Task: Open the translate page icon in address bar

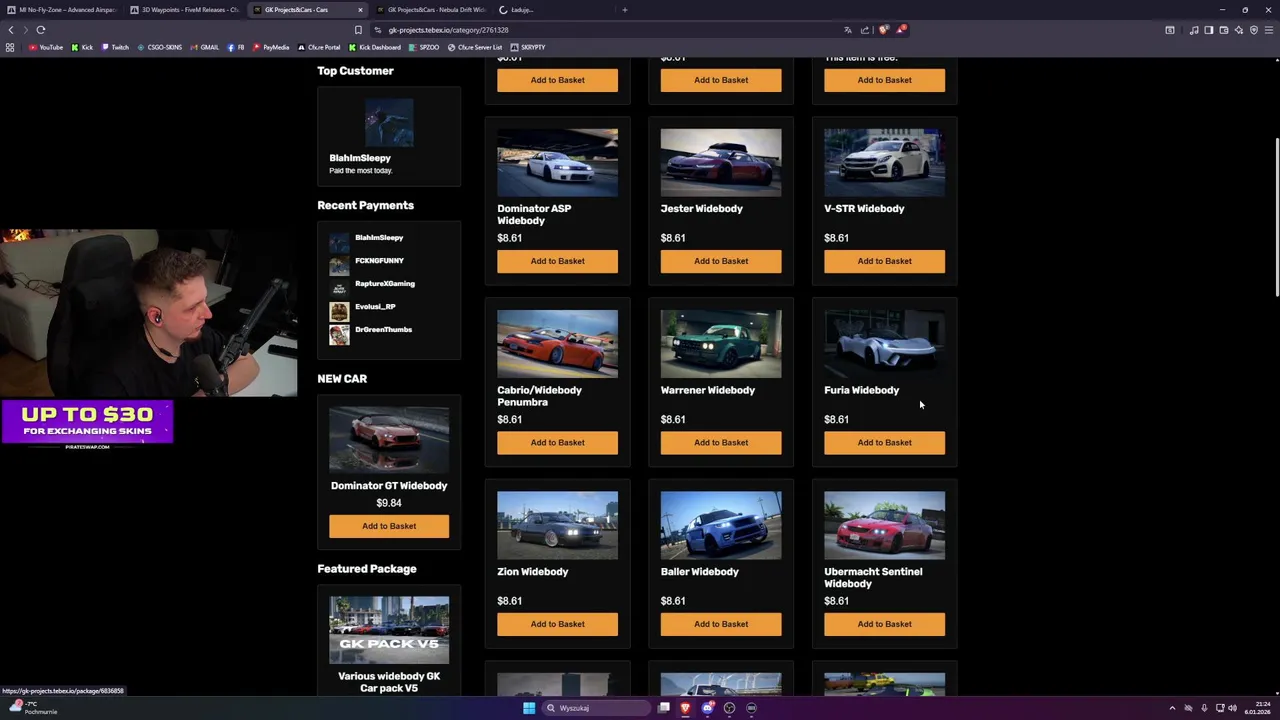Action: click(848, 30)
